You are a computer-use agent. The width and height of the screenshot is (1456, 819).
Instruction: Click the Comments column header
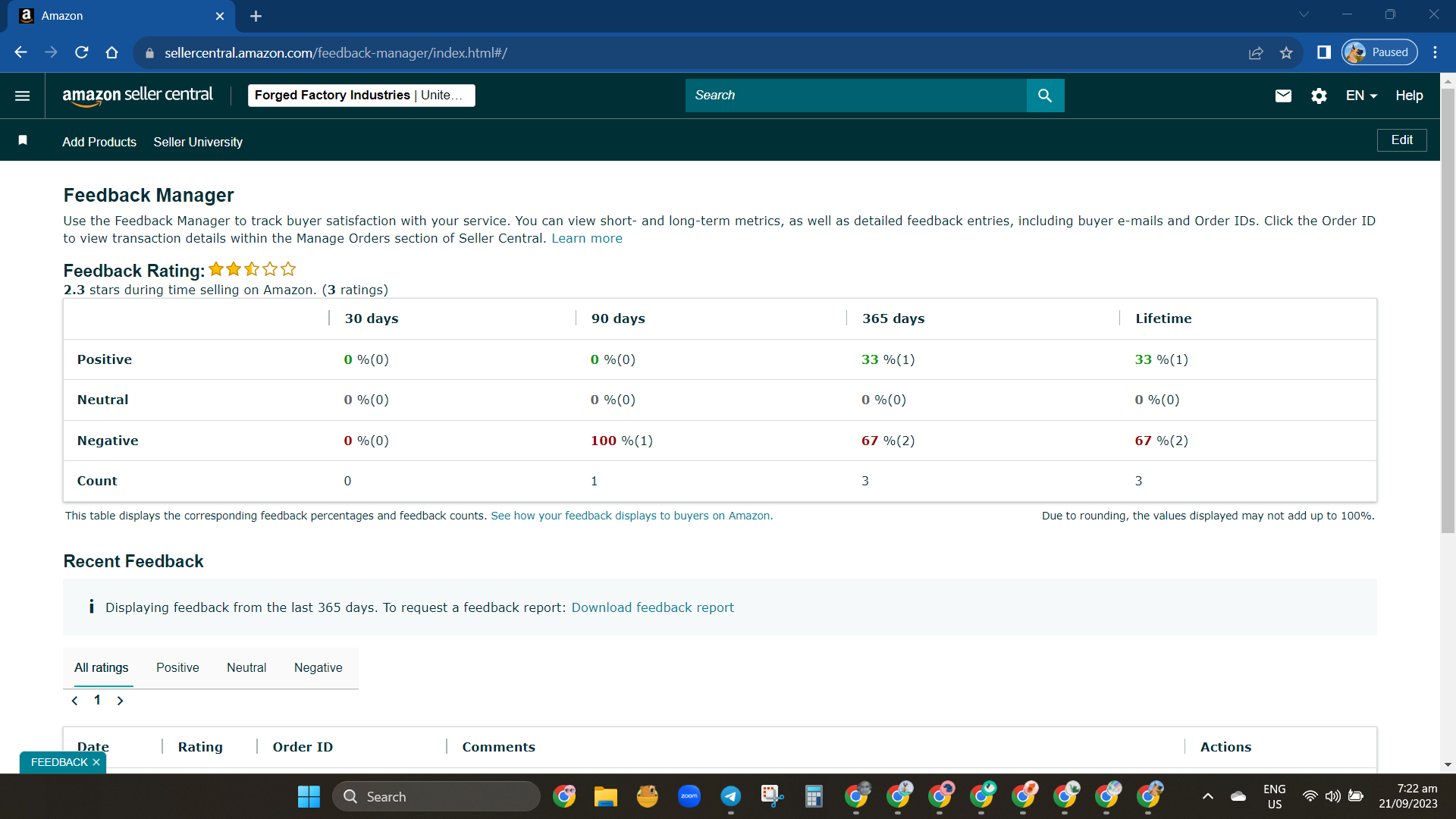pos(498,747)
